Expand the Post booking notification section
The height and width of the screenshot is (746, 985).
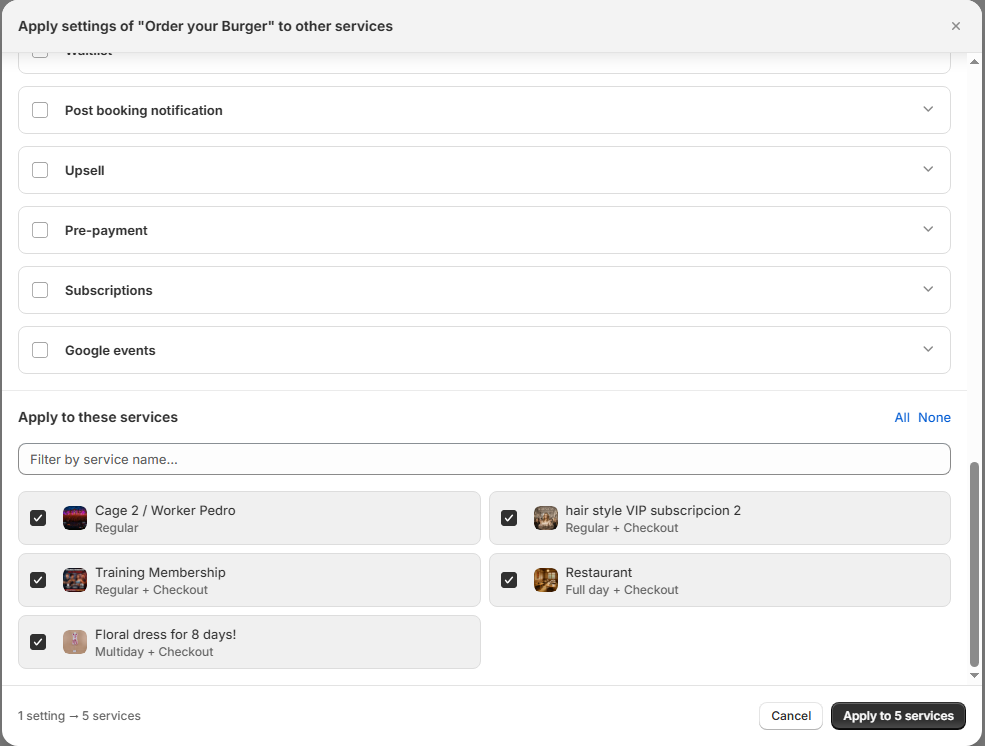tap(928, 109)
